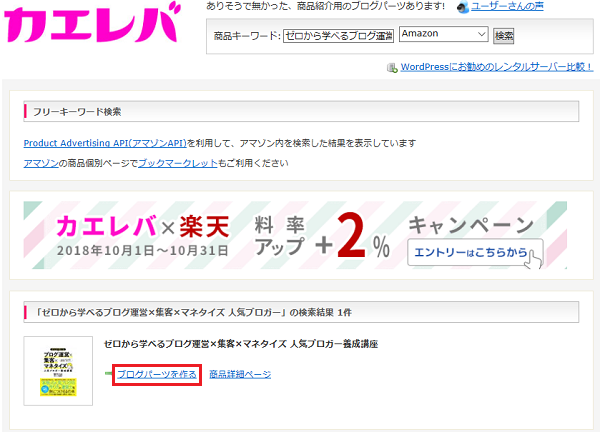Image resolution: width=600 pixels, height=432 pixels.
Task: Click the product title ゼロから学べるブログ運営×集客×マネタイズ
Action: (241, 344)
